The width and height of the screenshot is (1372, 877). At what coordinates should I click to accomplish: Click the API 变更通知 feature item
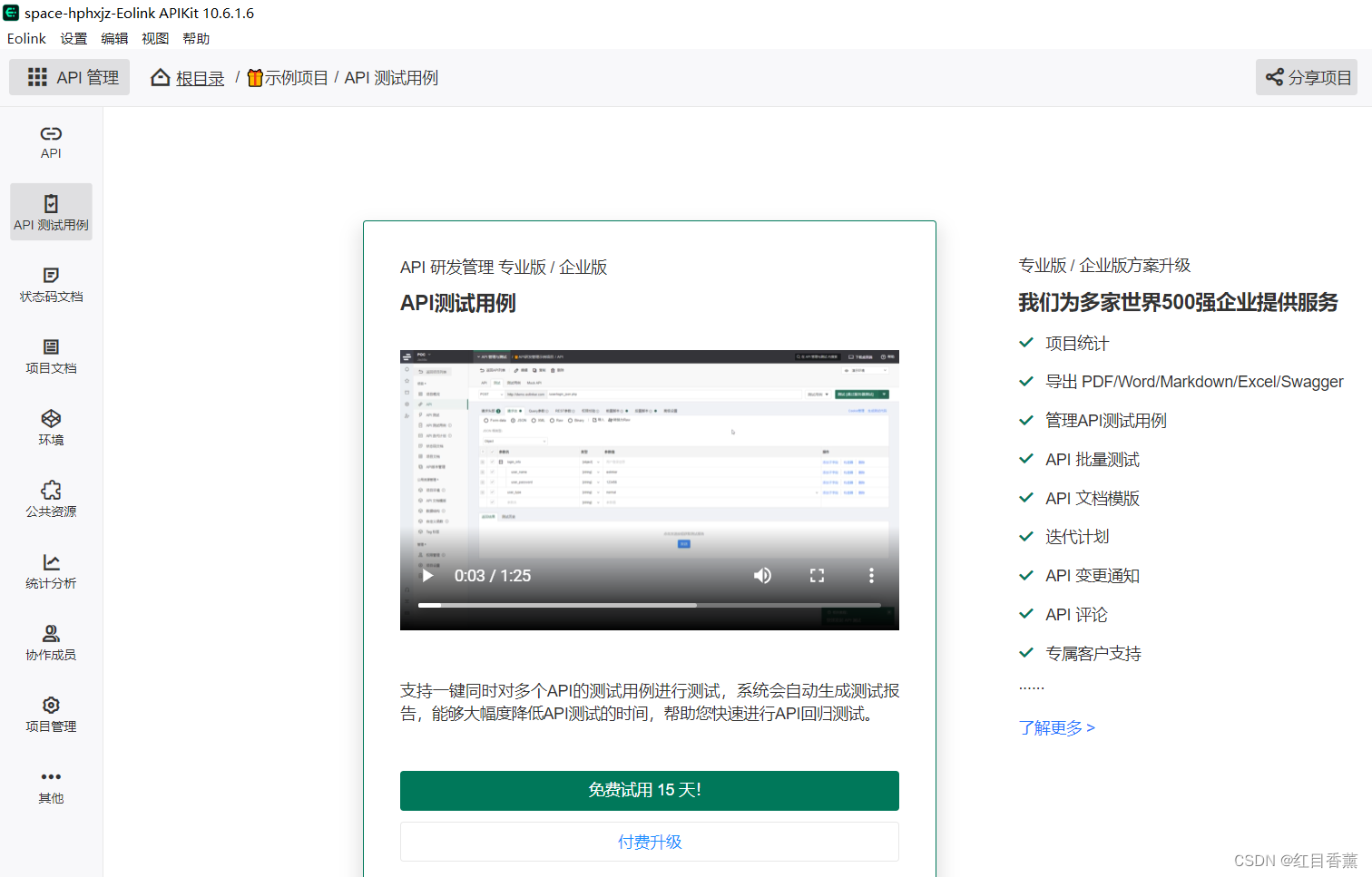1093,576
